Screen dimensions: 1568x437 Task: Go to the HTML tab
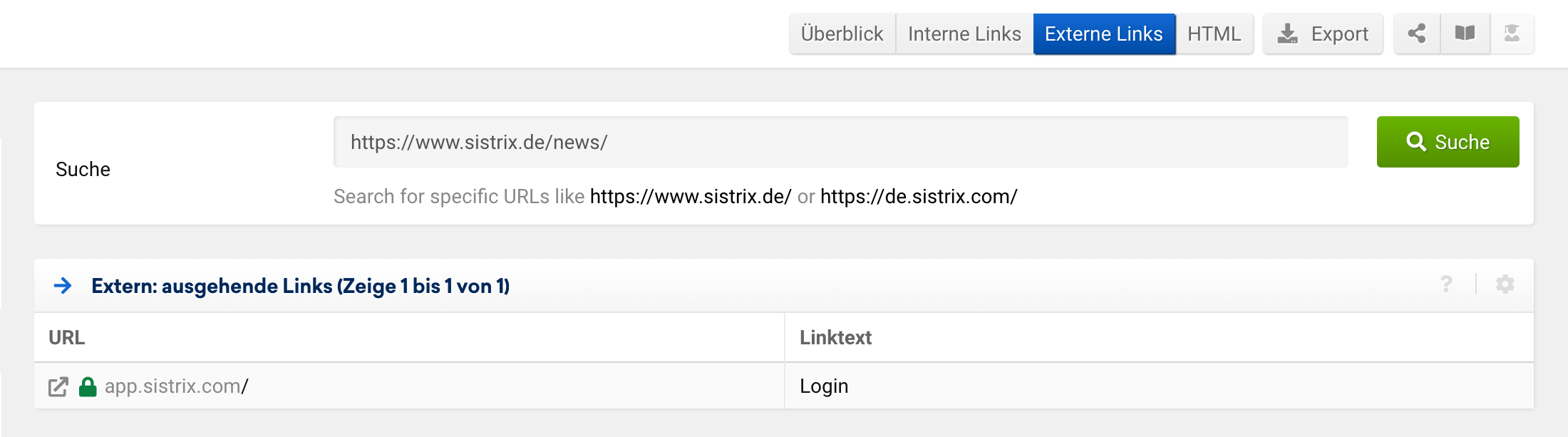[1214, 34]
